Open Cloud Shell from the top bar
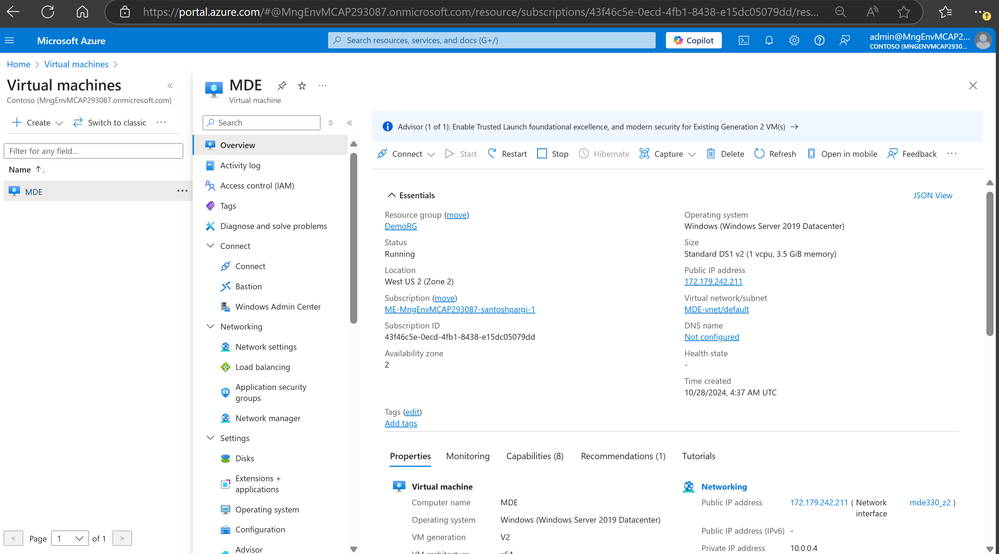Viewport: 999px width, 554px height. pyautogui.click(x=744, y=40)
